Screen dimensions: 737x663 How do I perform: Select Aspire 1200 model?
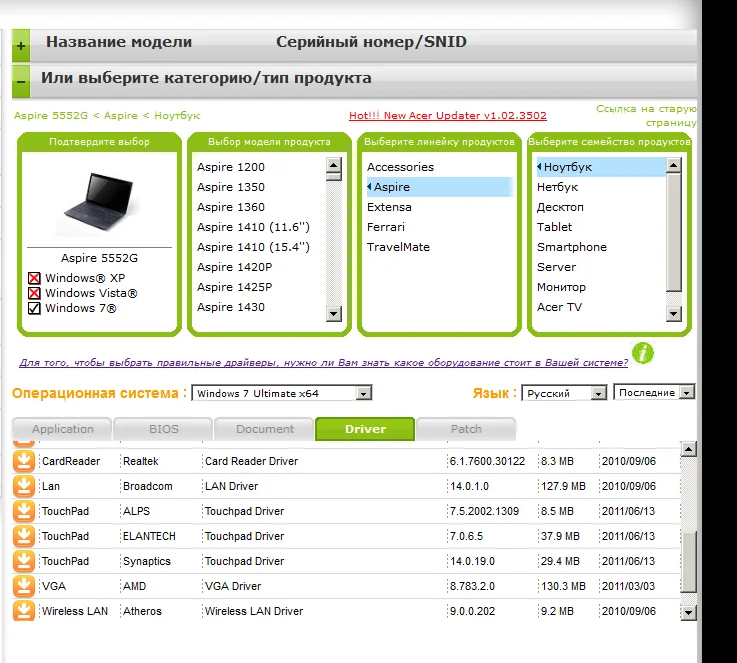pyautogui.click(x=231, y=167)
